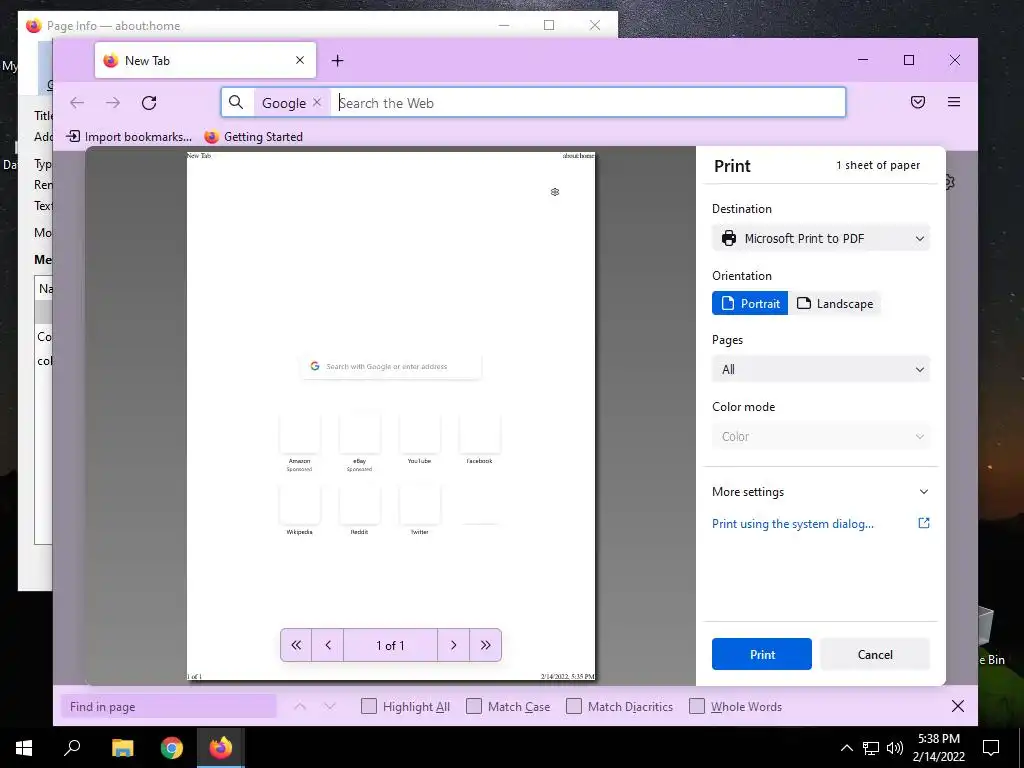Open the Pages dropdown set to All
1024x768 pixels.
tap(821, 370)
